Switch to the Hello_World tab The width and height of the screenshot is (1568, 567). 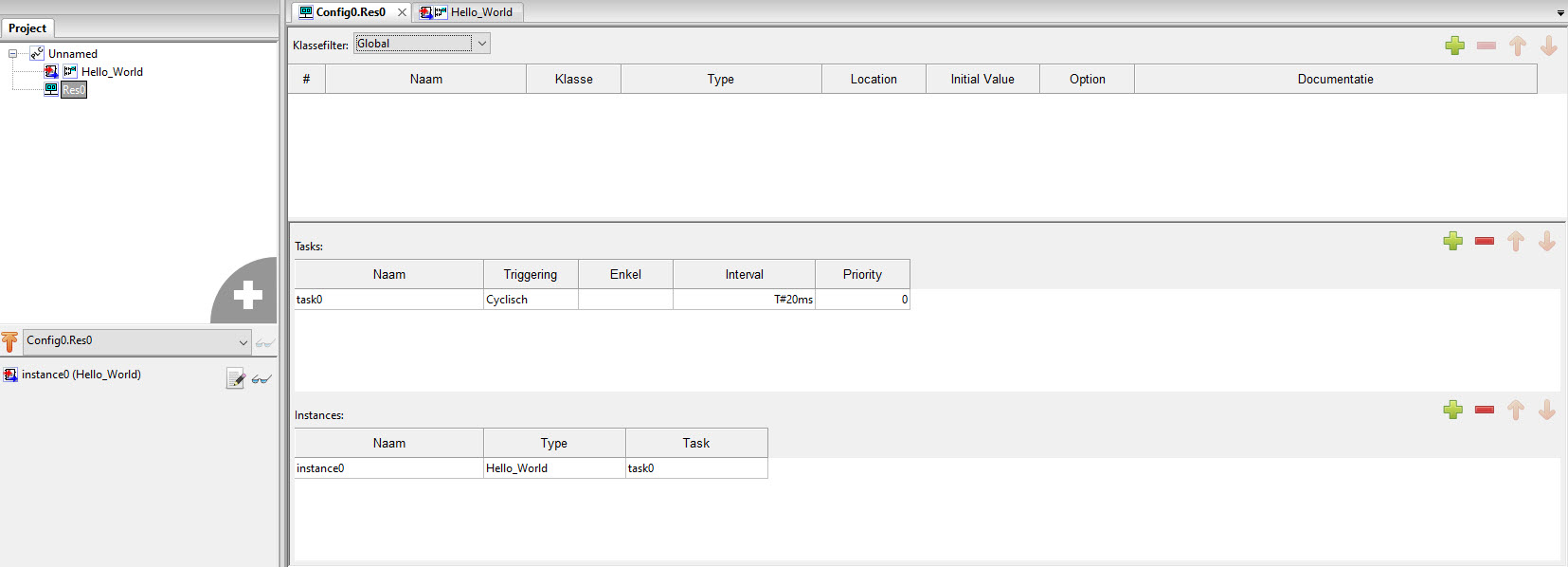(481, 12)
